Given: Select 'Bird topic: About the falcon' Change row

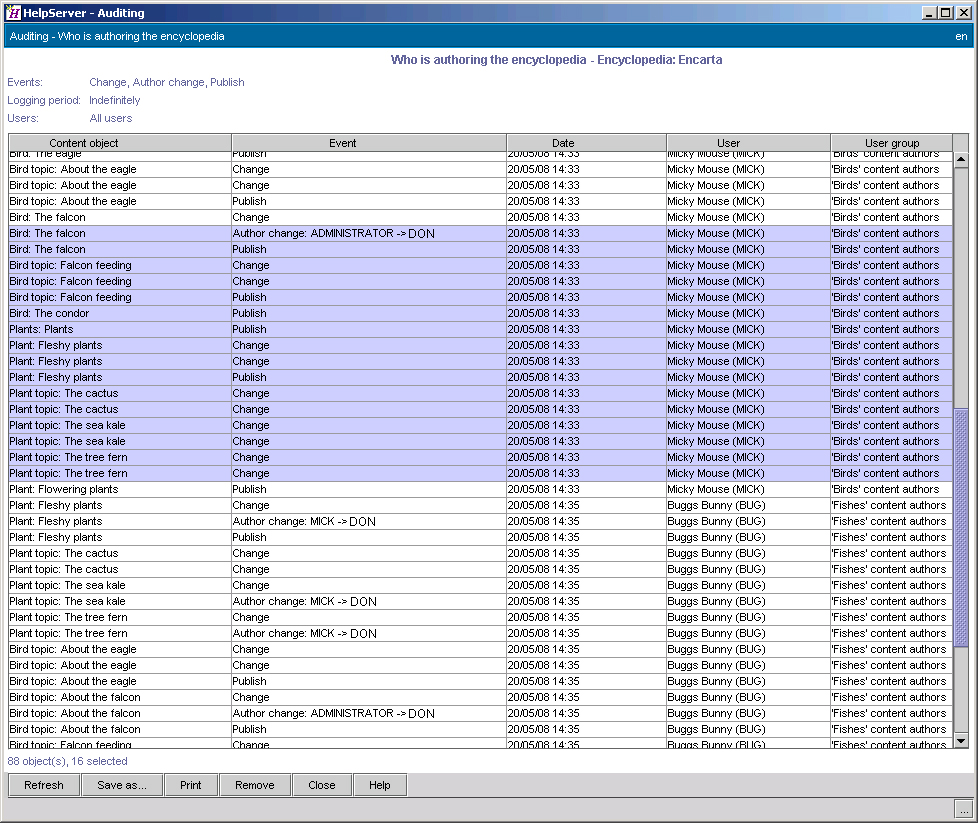Looking at the screenshot, I should tap(480, 698).
